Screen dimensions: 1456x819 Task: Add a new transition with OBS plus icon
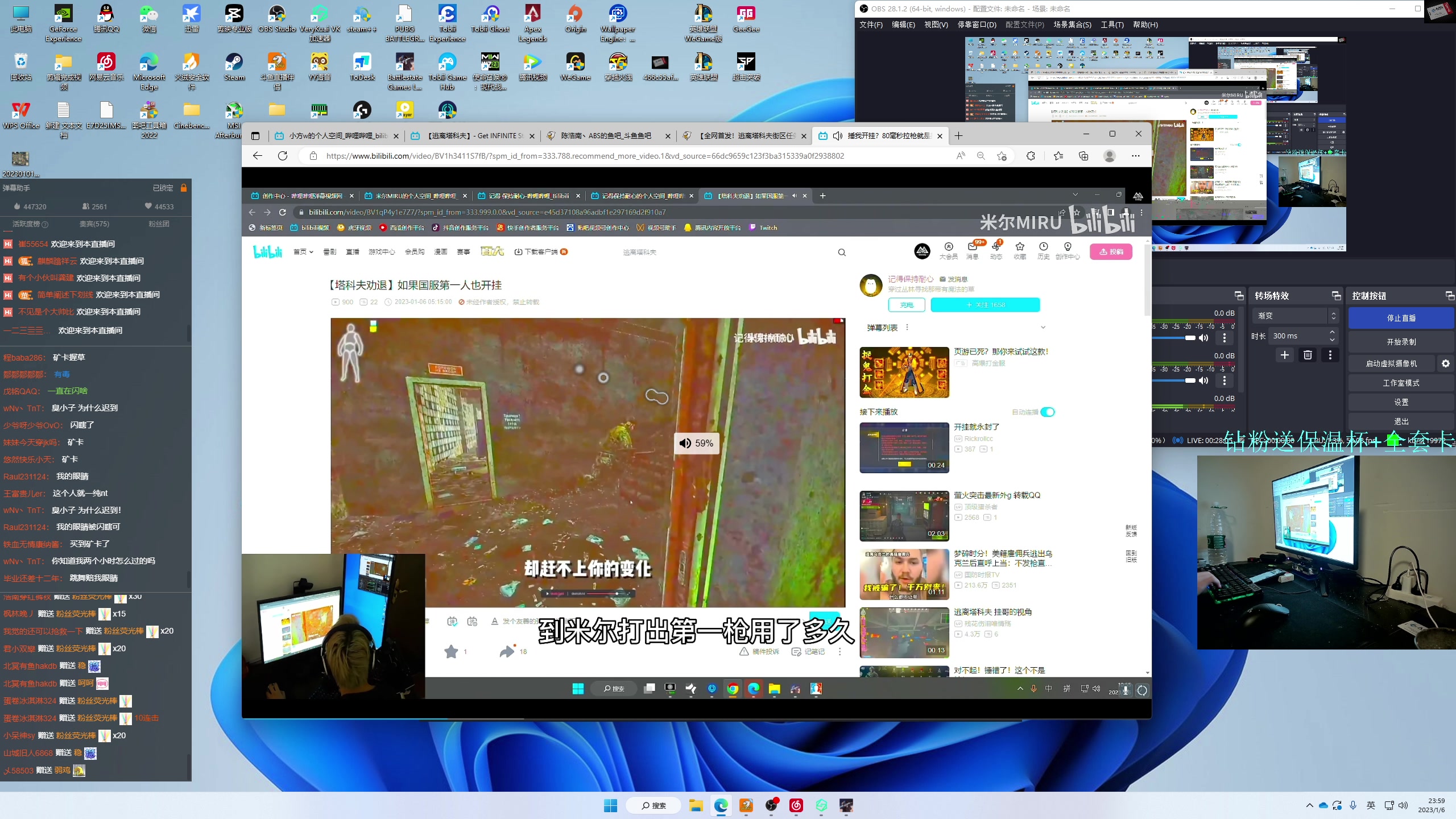pyautogui.click(x=1284, y=355)
